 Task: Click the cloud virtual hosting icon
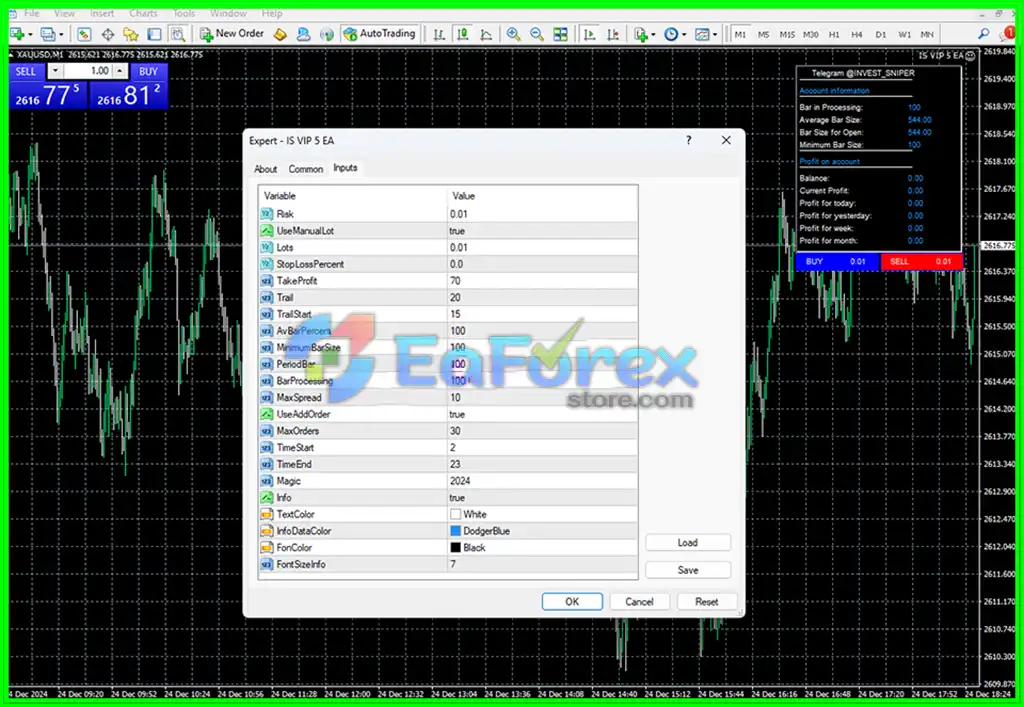[304, 34]
